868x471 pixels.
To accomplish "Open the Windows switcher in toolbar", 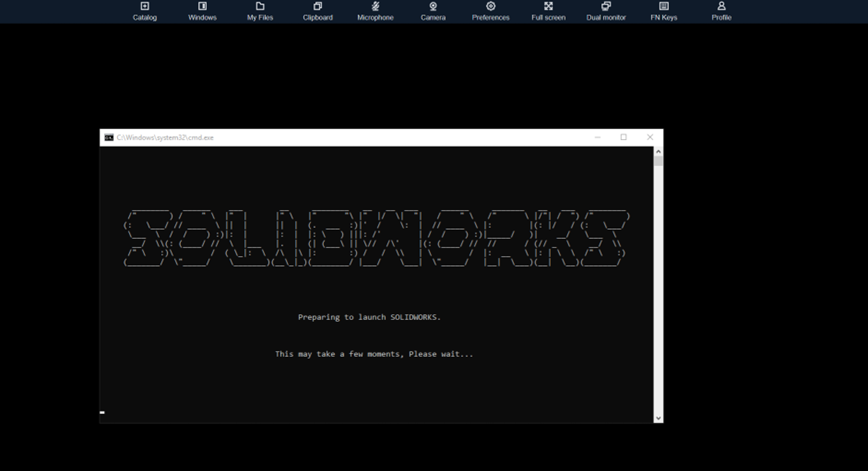I will click(x=202, y=11).
